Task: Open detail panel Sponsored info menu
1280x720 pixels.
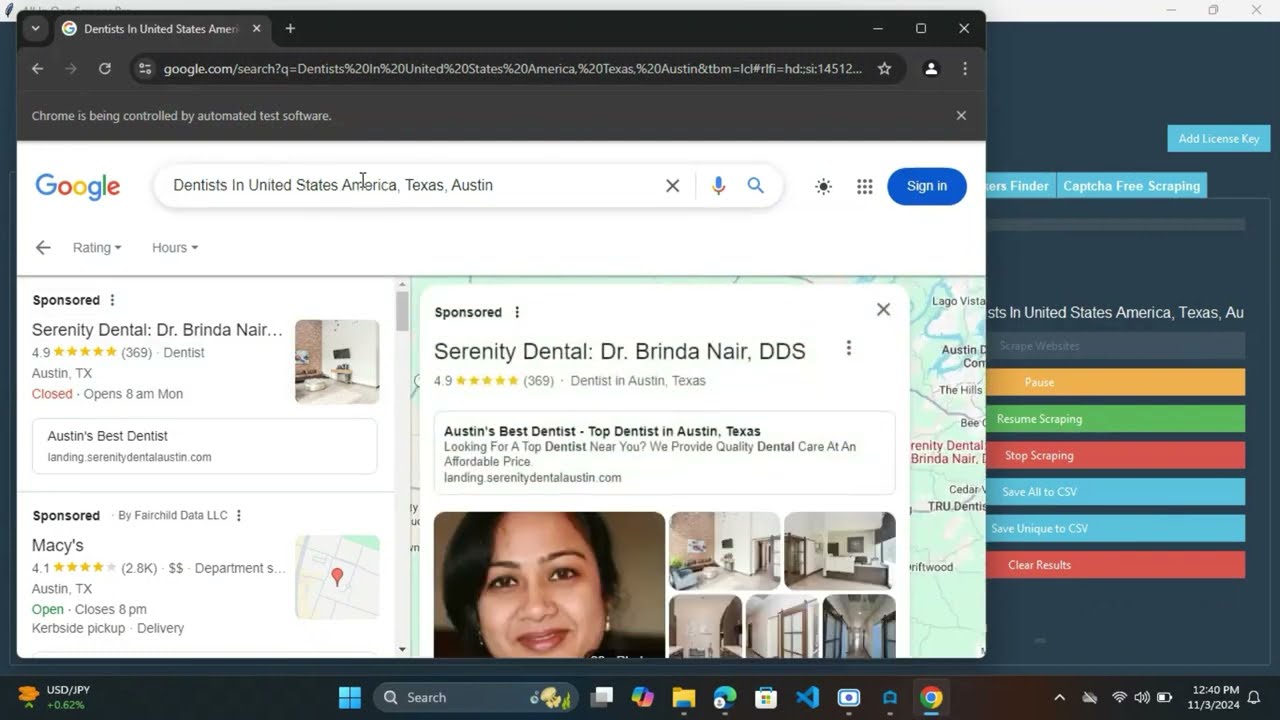Action: tap(517, 313)
